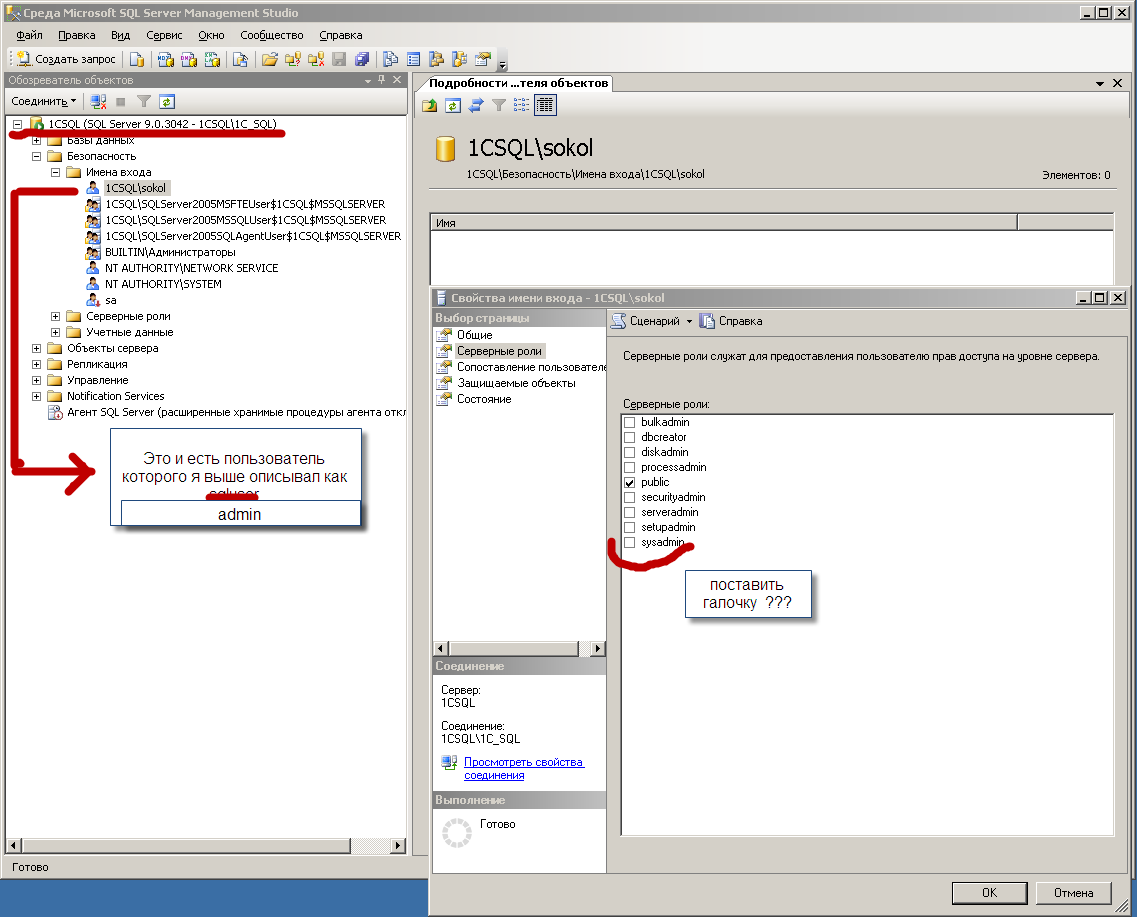Viewport: 1137px width, 917px height.
Task: Click the page list horizontal scrollbar
Action: click(x=519, y=649)
